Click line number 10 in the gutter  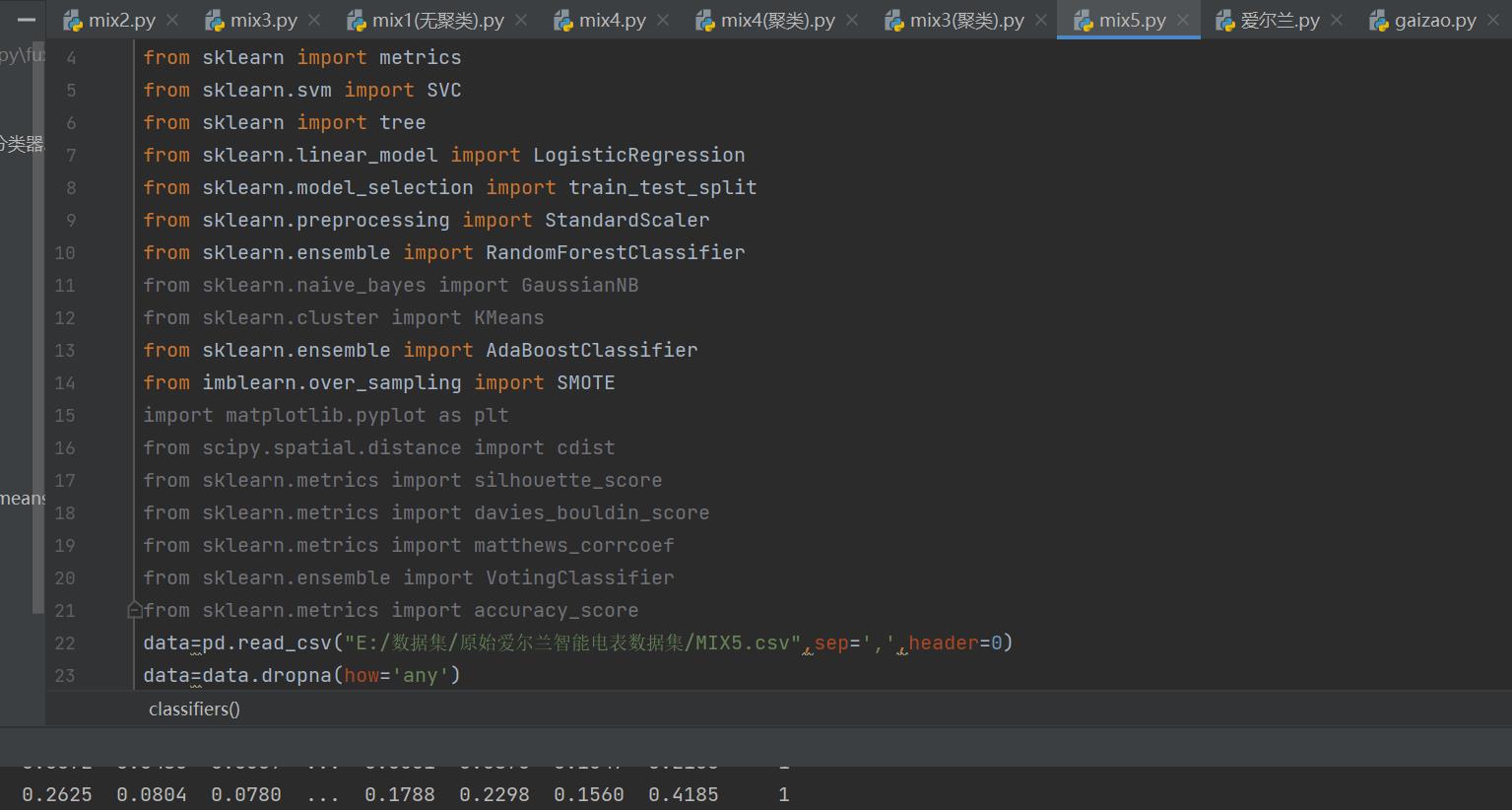[65, 253]
